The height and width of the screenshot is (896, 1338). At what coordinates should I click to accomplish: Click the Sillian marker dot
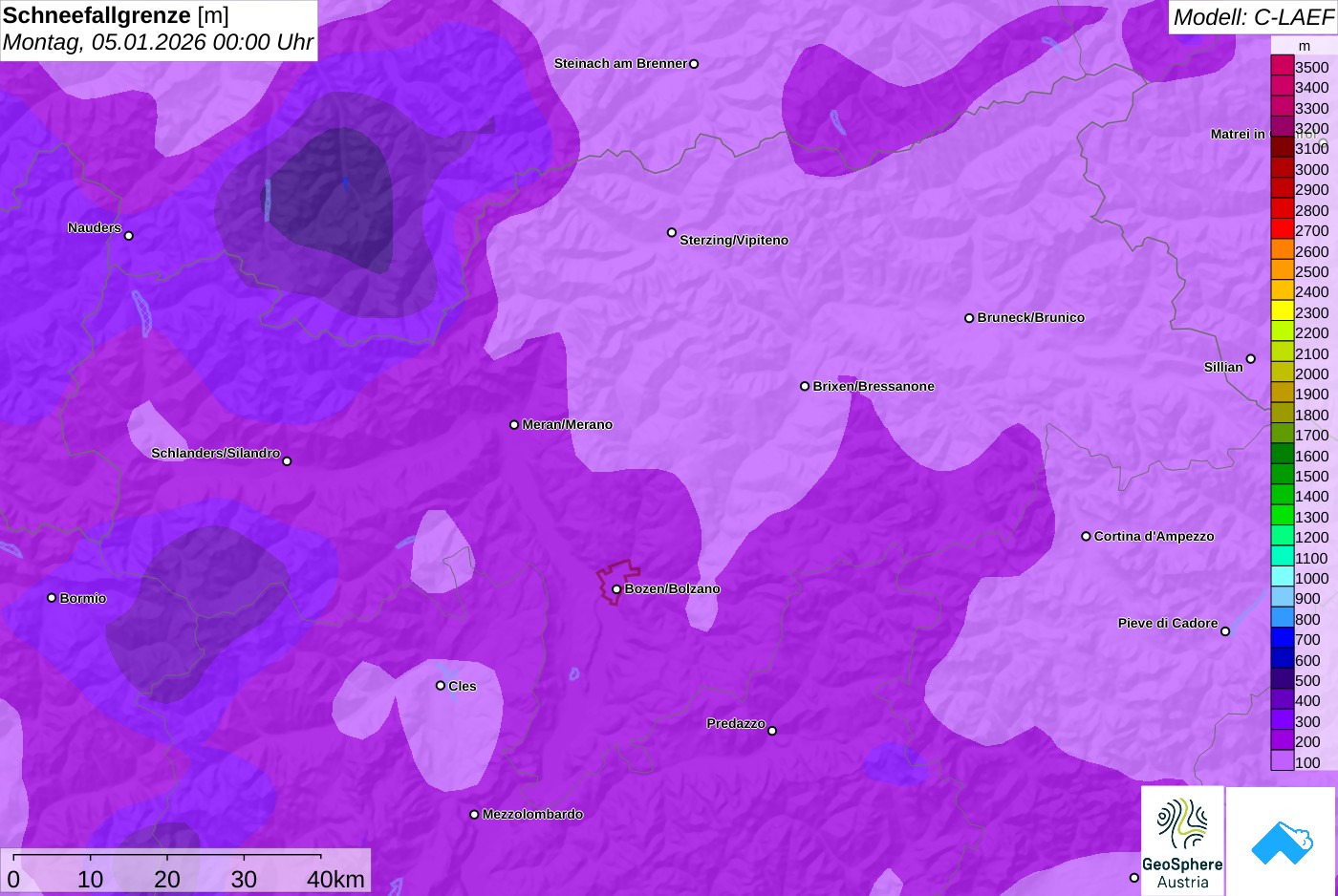click(1251, 359)
